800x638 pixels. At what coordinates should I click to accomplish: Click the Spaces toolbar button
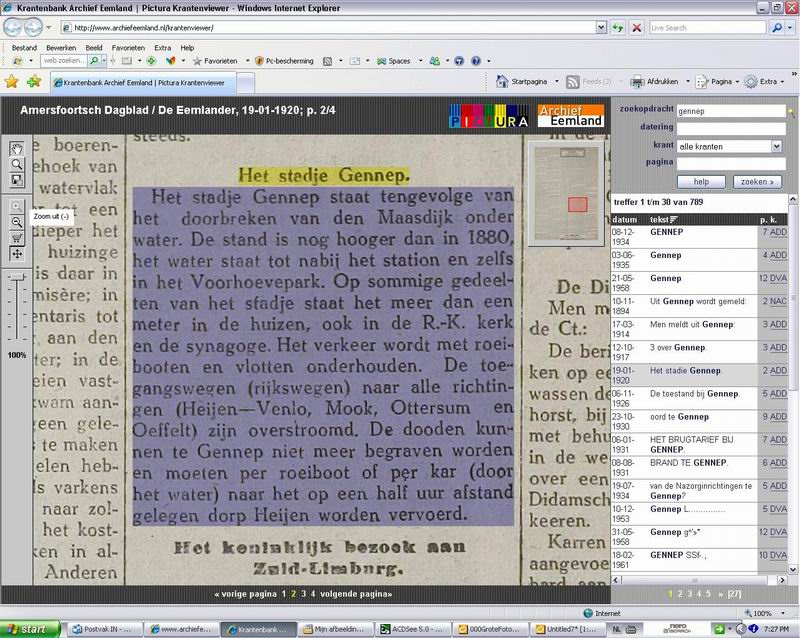click(393, 61)
